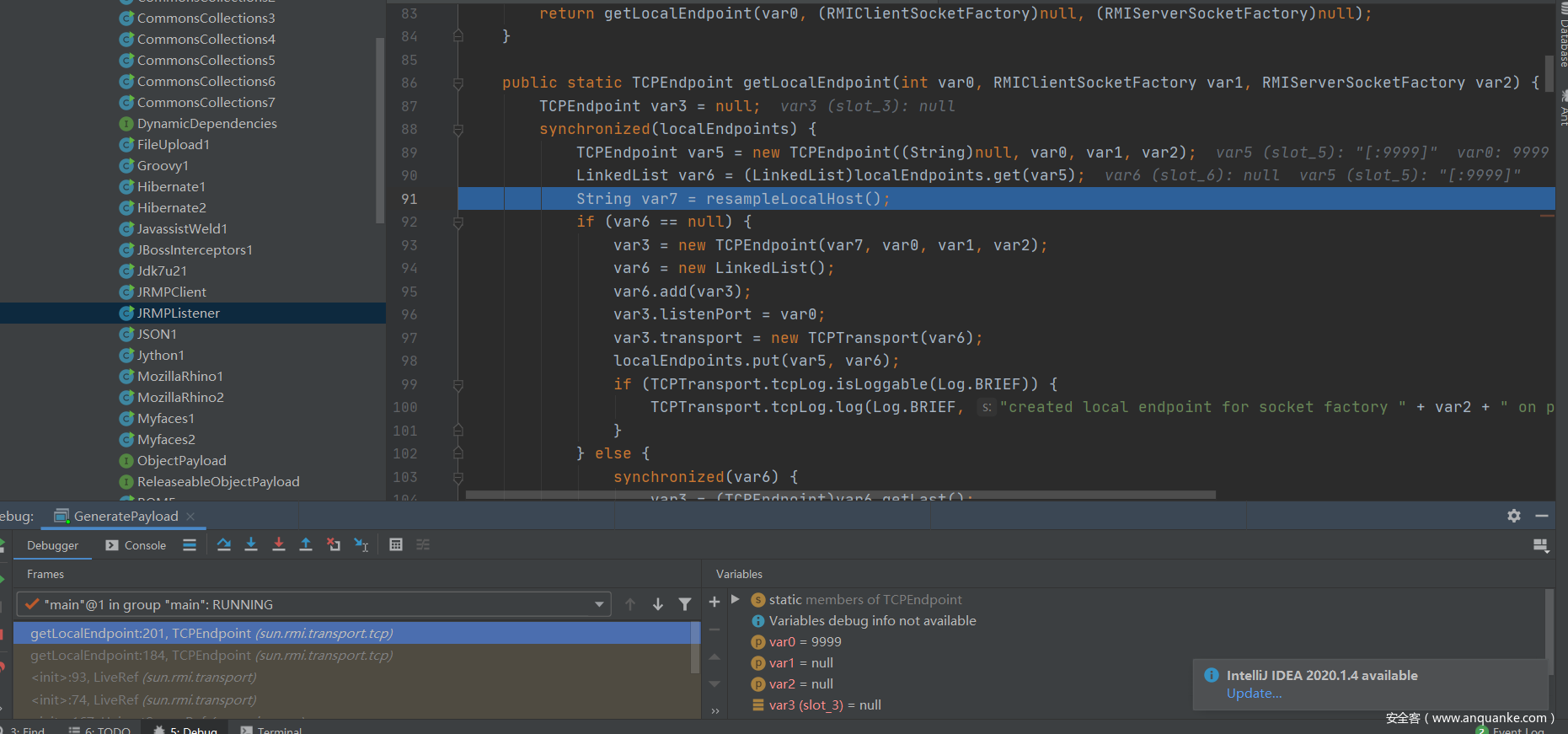Open JRMPClient class in project tree
Image resolution: width=1568 pixels, height=734 pixels.
(171, 292)
